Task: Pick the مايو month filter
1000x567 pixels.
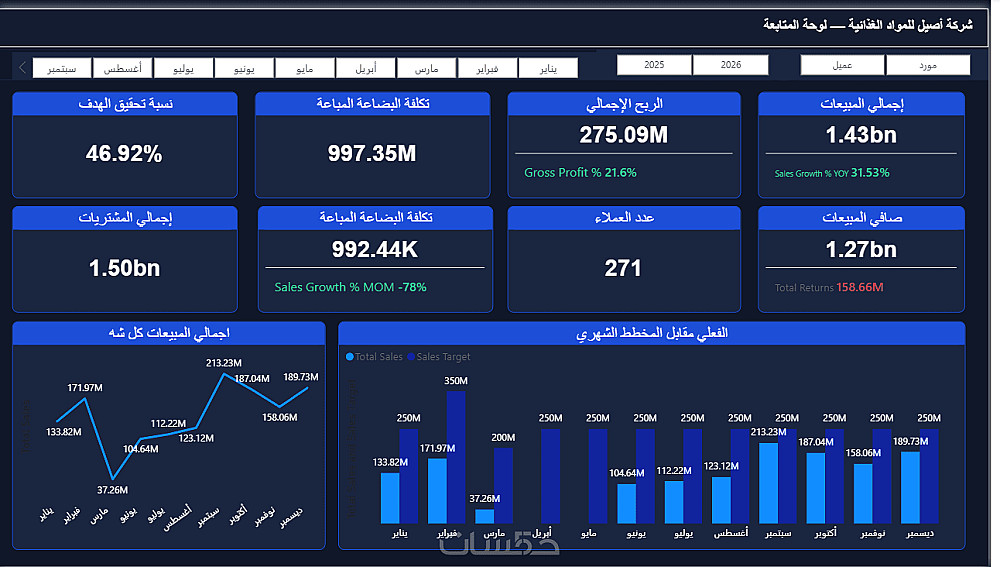Action: click(305, 68)
